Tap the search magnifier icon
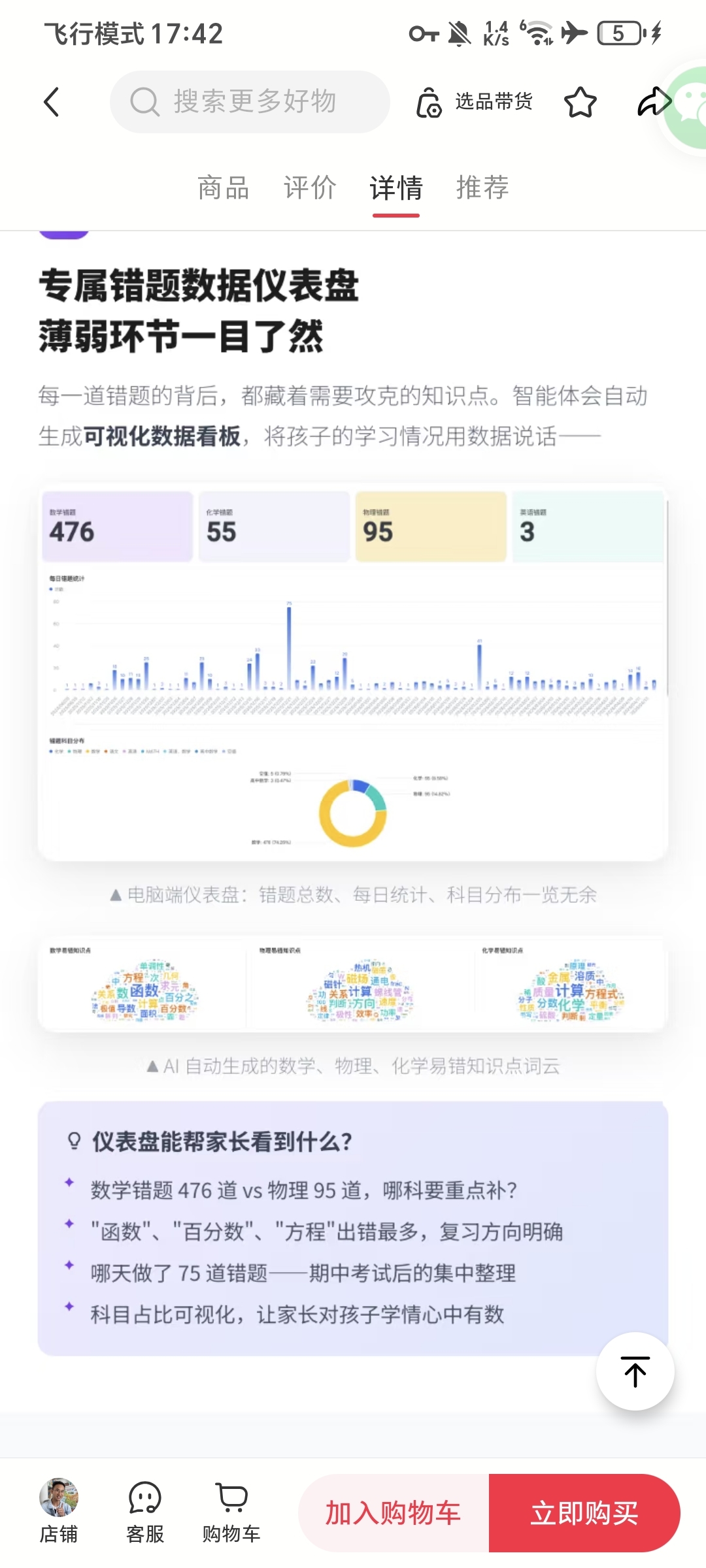Image resolution: width=706 pixels, height=1568 pixels. [144, 102]
